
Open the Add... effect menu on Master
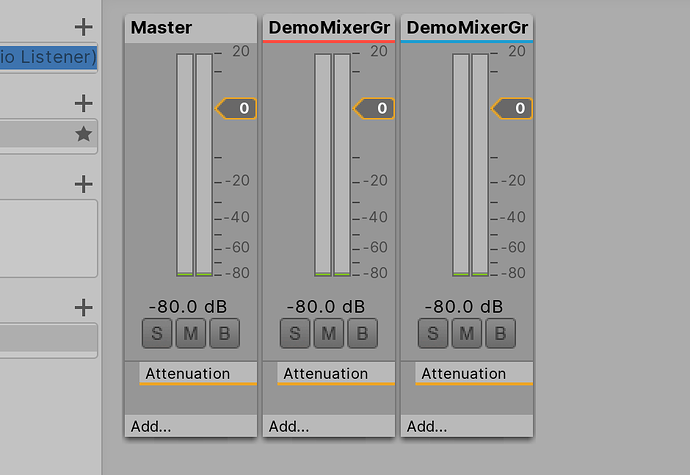[x=191, y=426]
